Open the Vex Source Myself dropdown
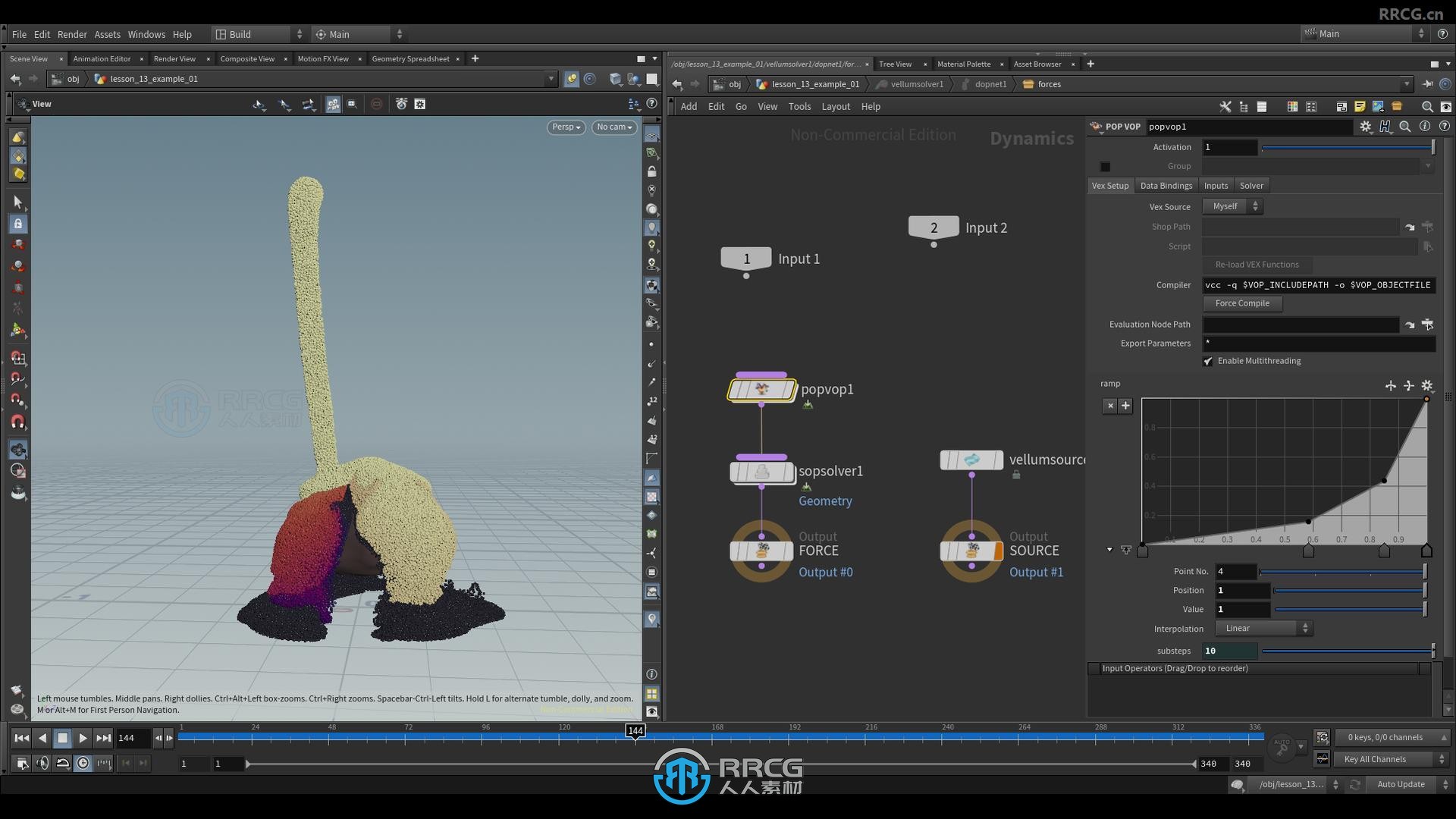1456x819 pixels. [1233, 206]
